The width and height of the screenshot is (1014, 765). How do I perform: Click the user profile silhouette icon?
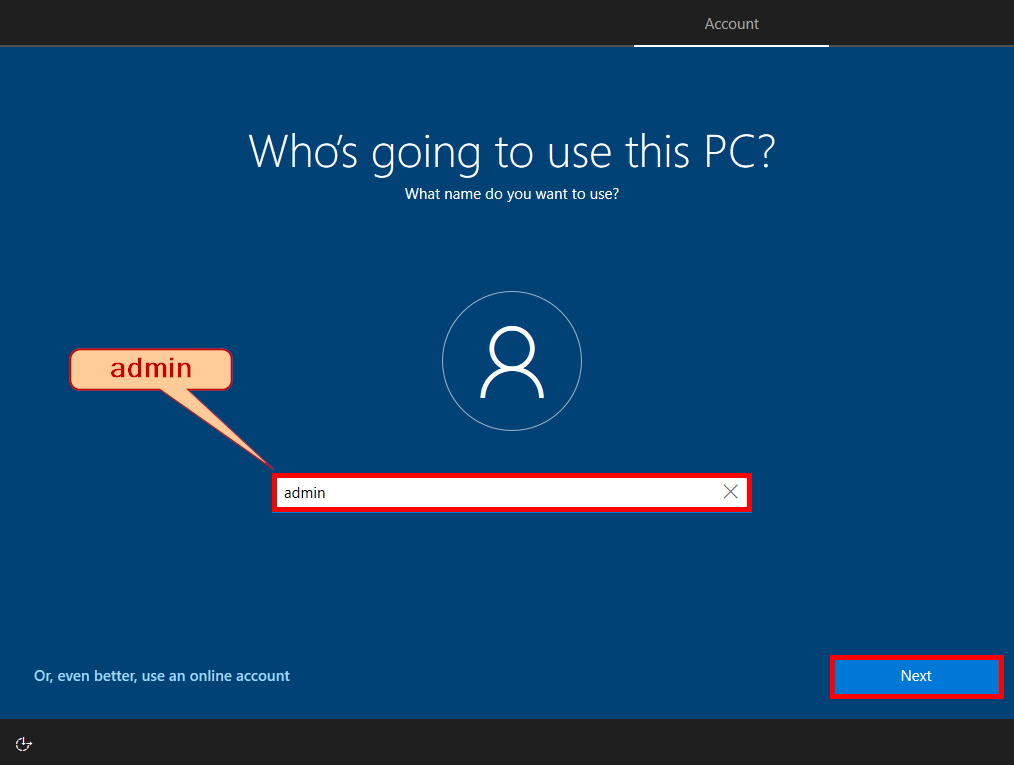click(511, 361)
